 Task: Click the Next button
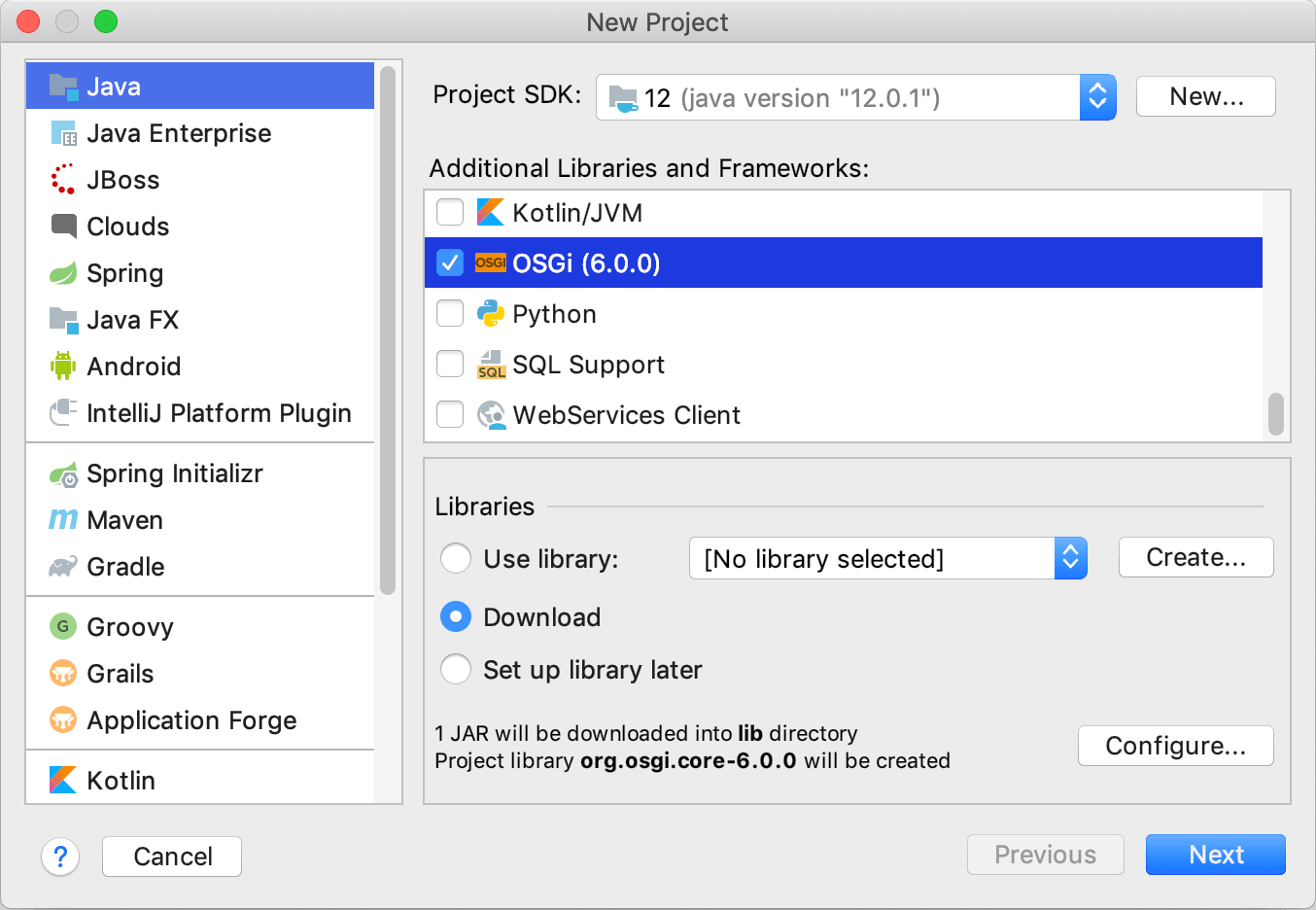pos(1216,855)
